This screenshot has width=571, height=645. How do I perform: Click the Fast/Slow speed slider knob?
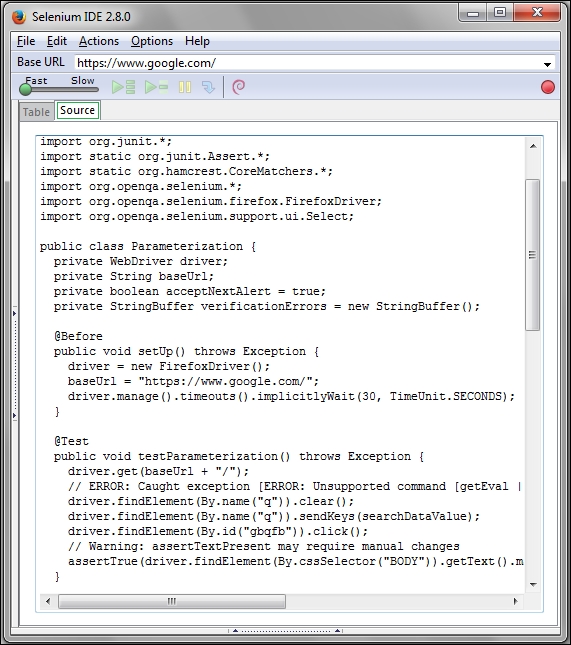(26, 89)
